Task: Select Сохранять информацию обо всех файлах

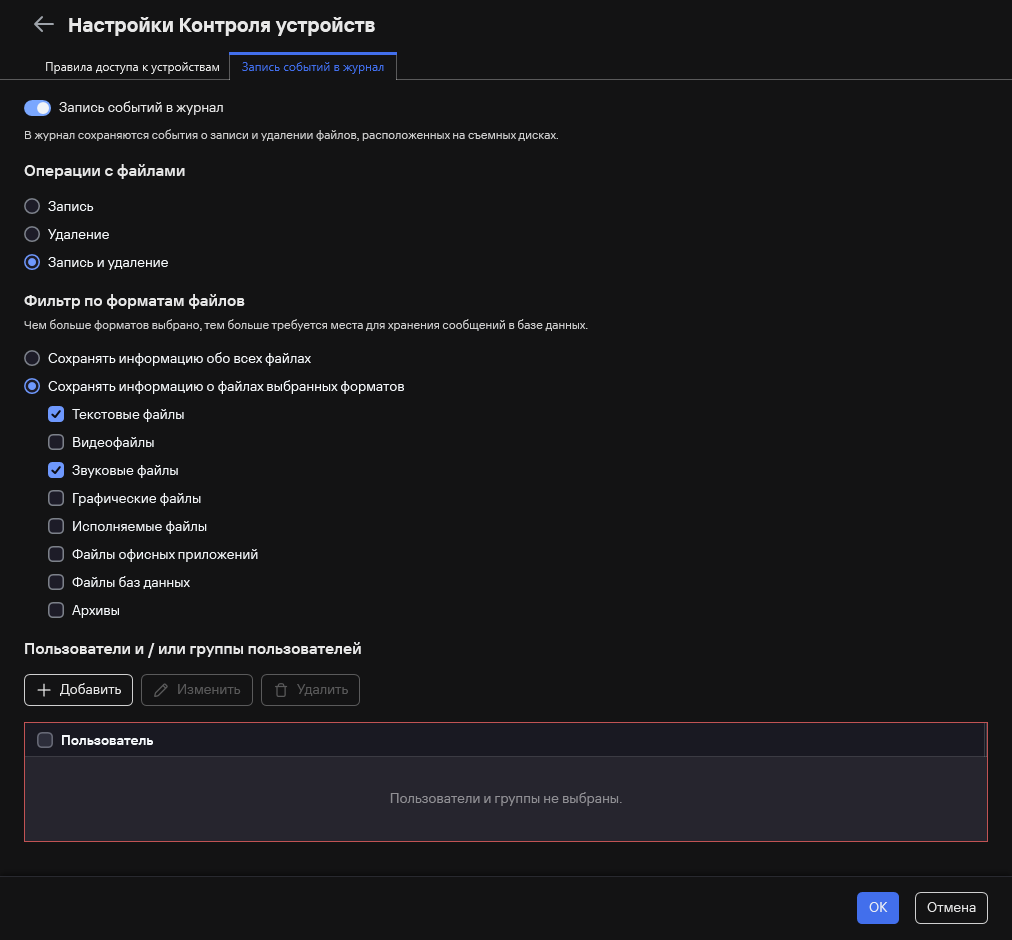Action: coord(32,358)
